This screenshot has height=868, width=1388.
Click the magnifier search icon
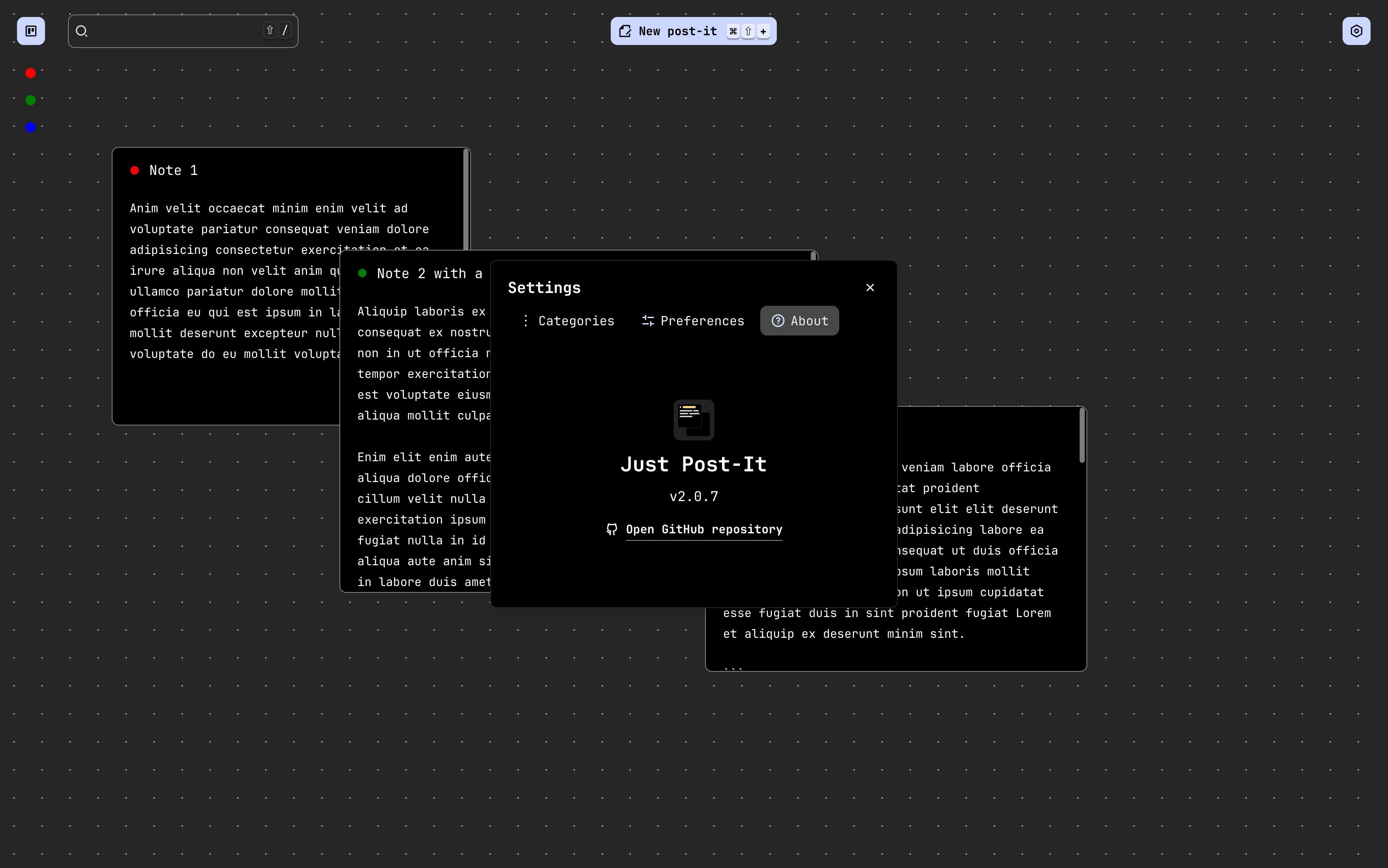[82, 31]
